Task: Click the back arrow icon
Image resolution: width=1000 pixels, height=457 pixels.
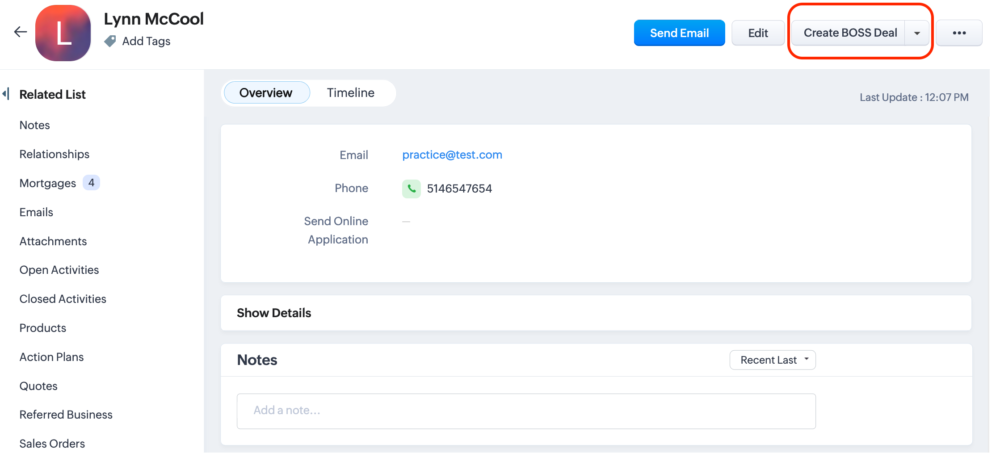Action: [19, 32]
